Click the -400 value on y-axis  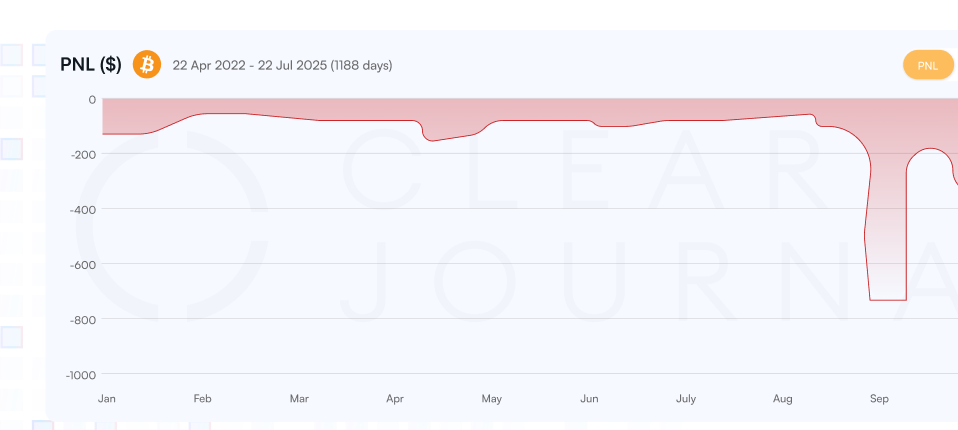click(82, 210)
